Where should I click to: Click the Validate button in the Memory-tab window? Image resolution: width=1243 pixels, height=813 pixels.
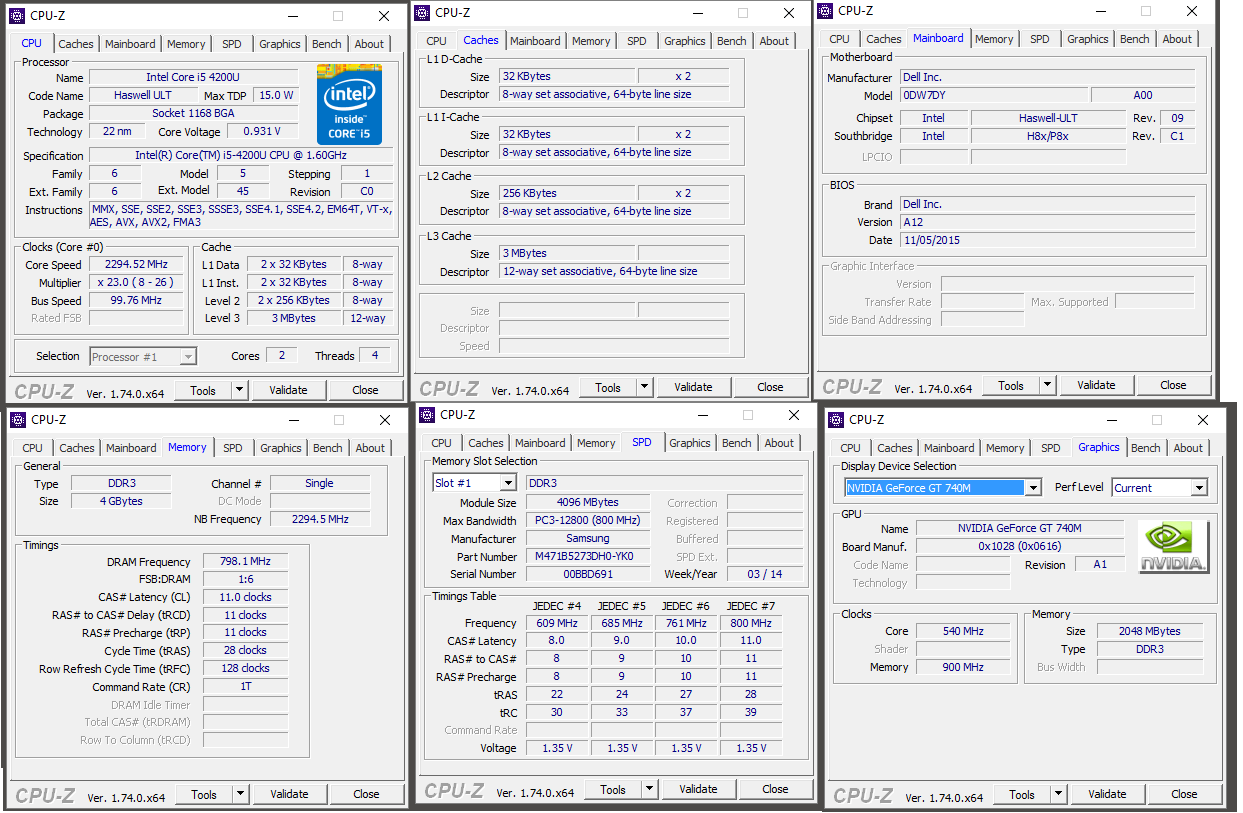click(289, 794)
